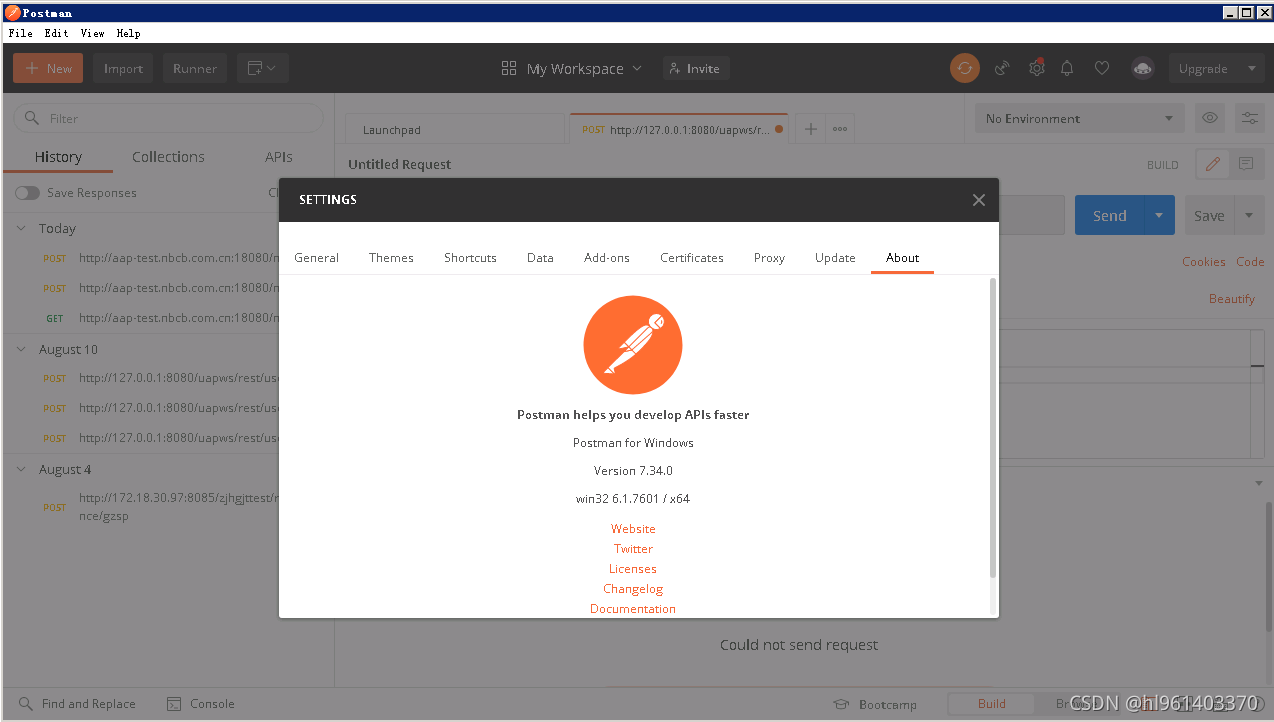Open the Certificates settings tab
This screenshot has height=722, width=1274.
[x=692, y=257]
